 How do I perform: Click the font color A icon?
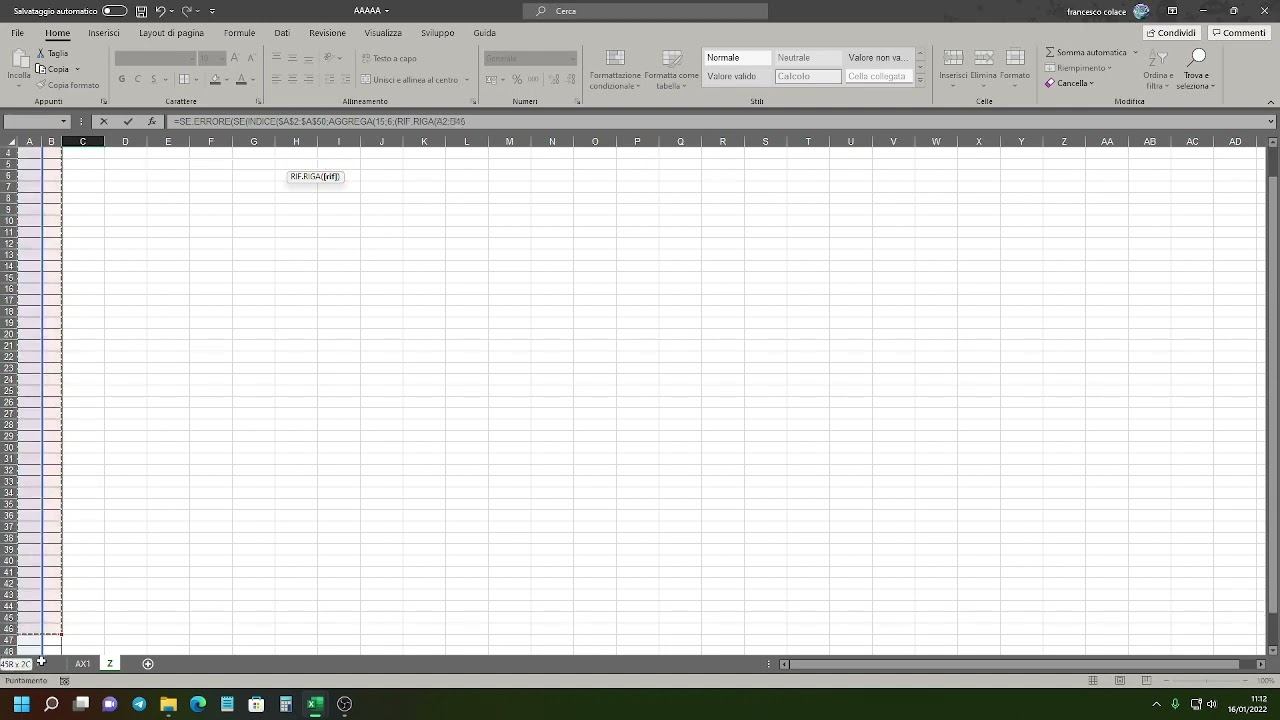click(241, 79)
